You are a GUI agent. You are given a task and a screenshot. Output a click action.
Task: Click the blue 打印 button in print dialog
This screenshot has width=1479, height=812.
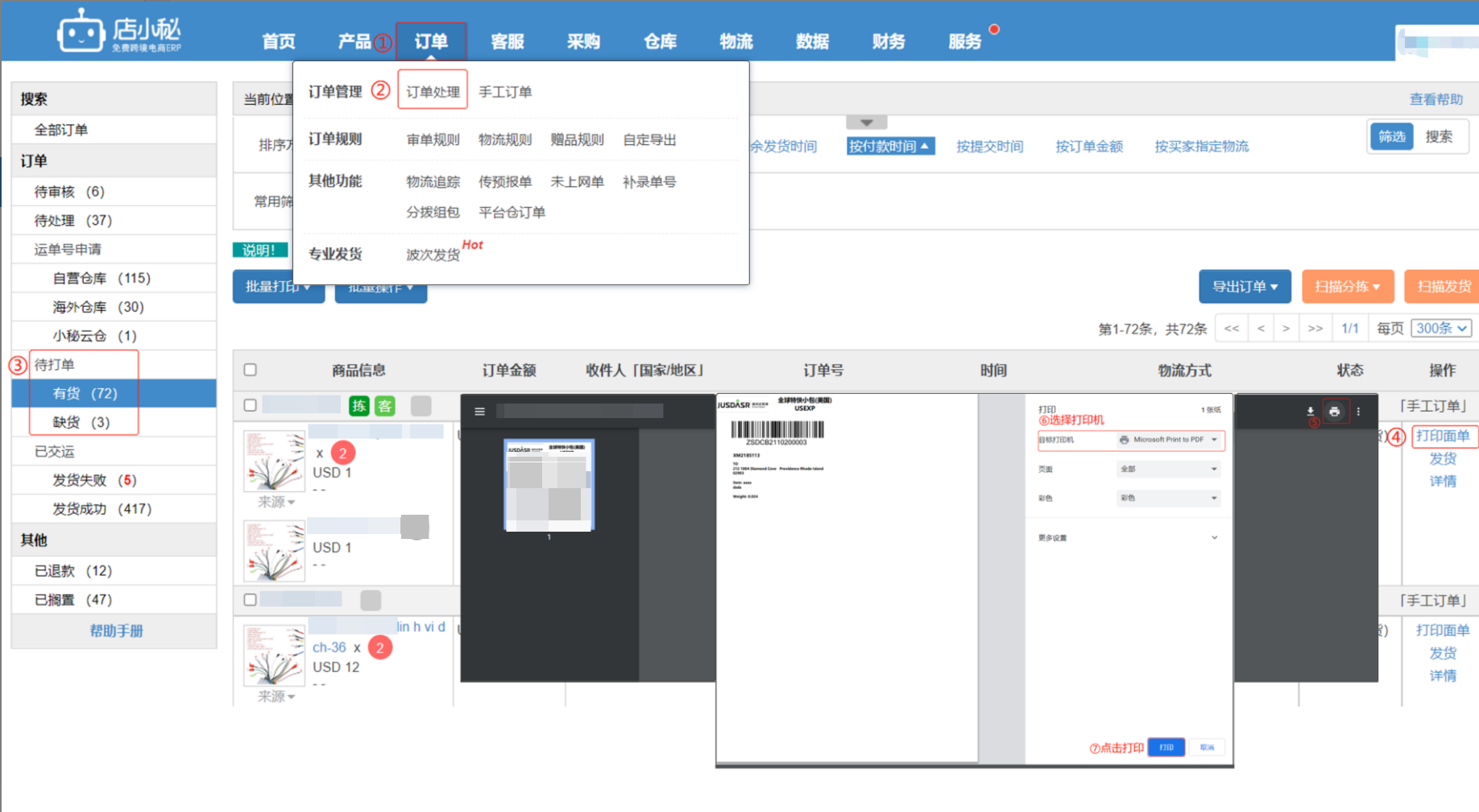tap(1166, 748)
